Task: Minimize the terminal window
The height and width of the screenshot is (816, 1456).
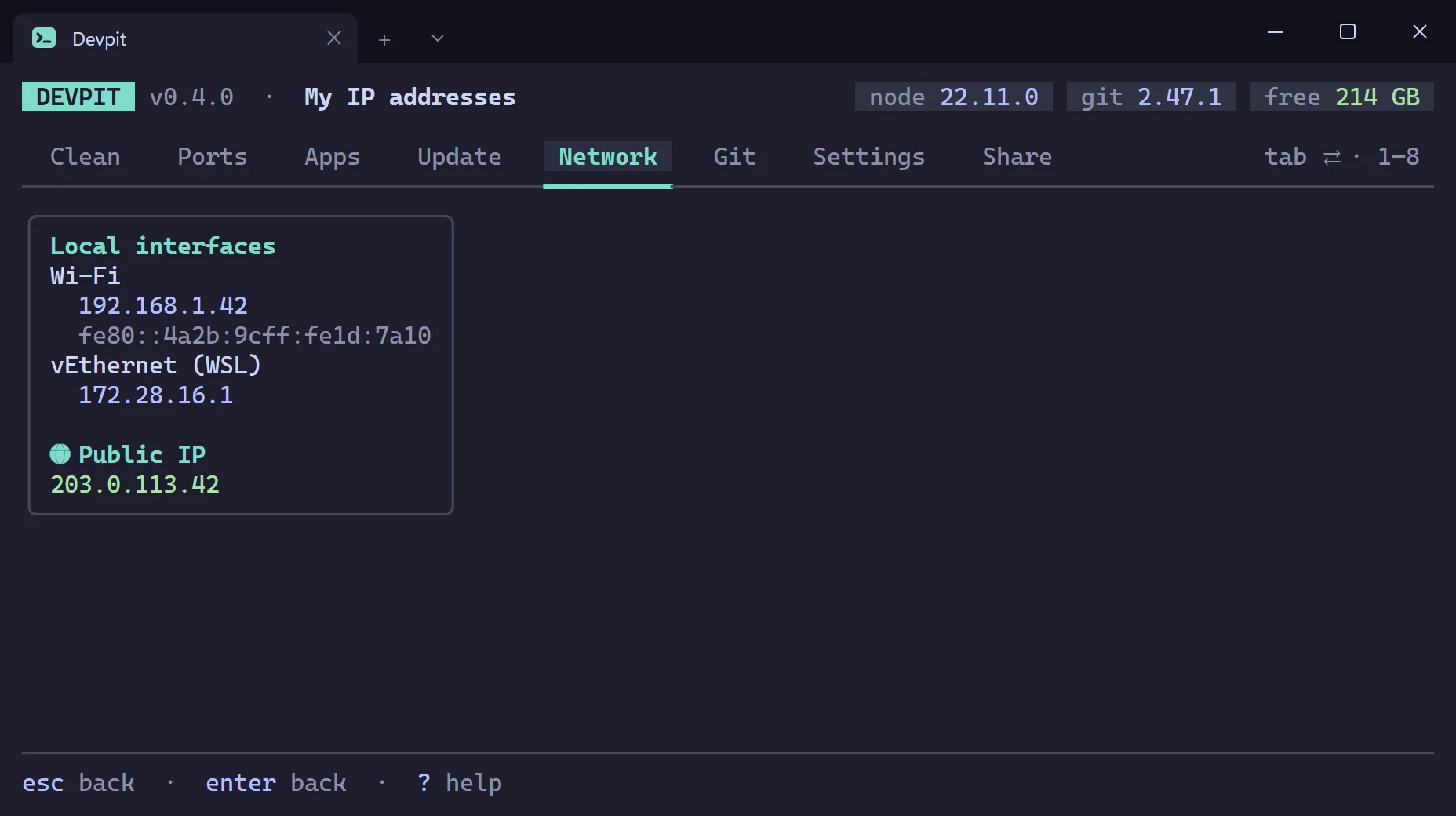Action: [x=1276, y=31]
